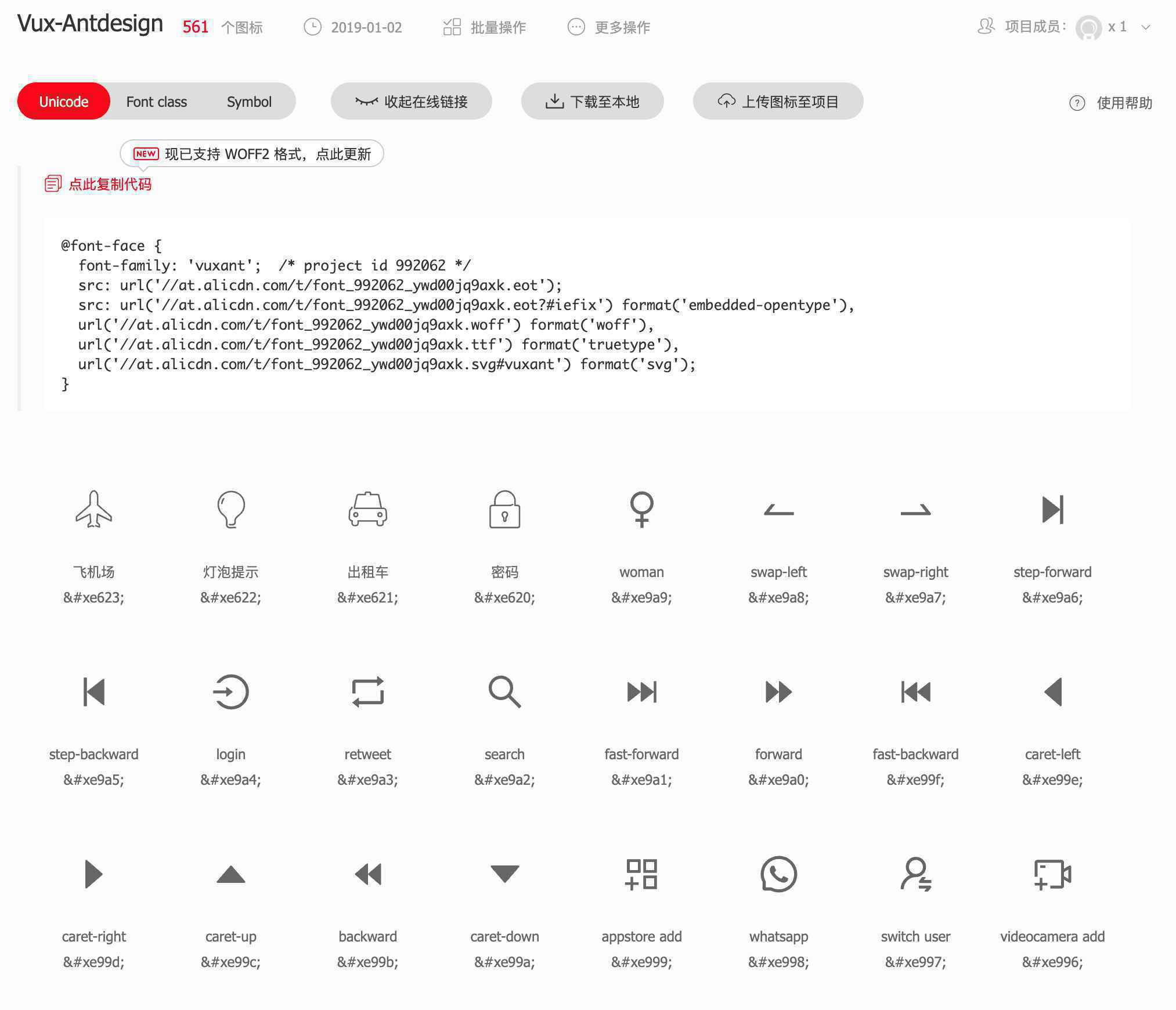Click the taxi 出租车 icon

367,509
